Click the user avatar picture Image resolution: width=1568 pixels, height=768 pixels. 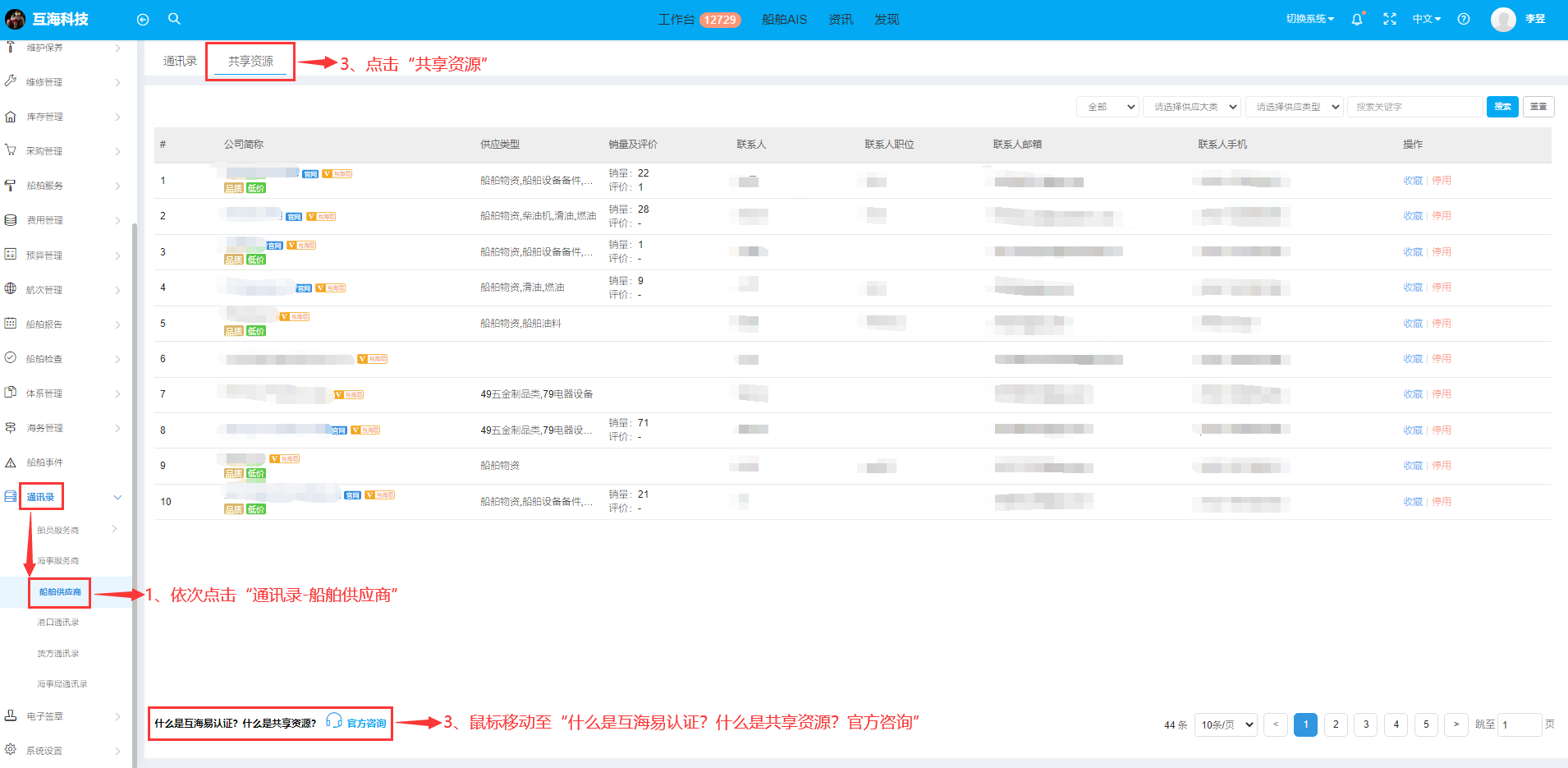point(1503,19)
